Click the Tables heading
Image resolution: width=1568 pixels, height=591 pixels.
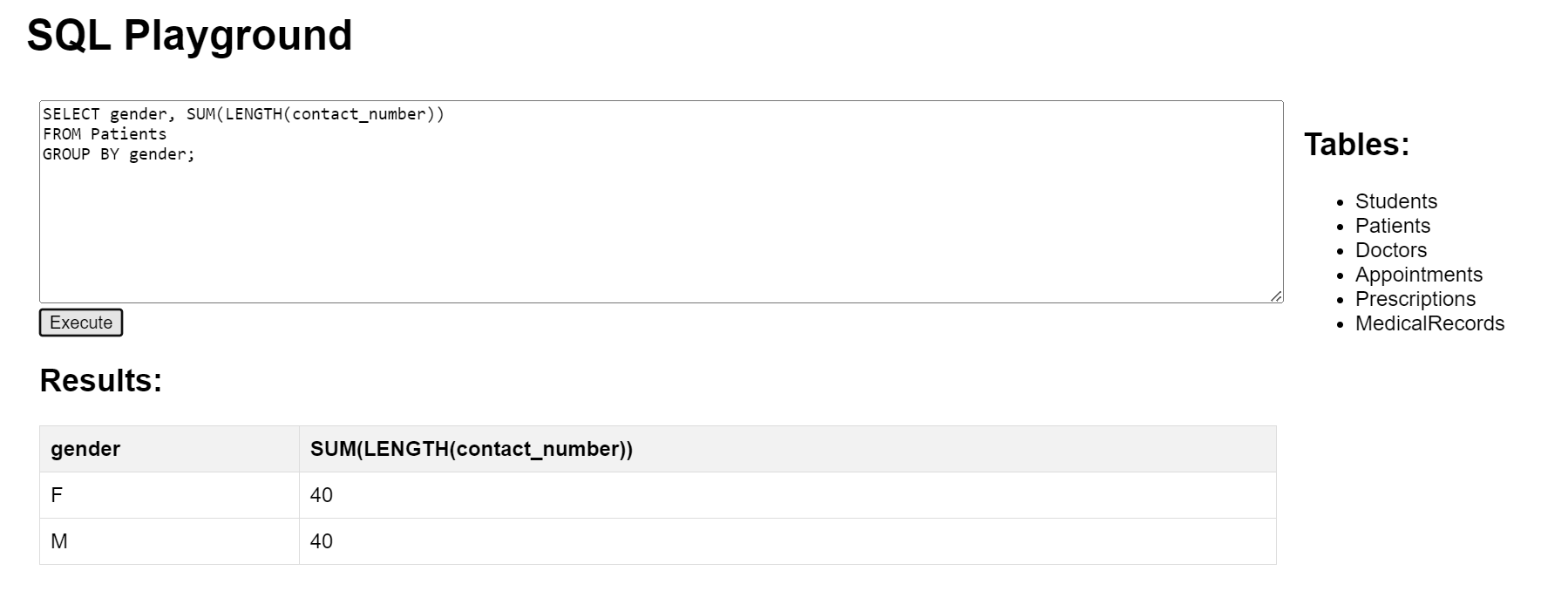click(1356, 145)
